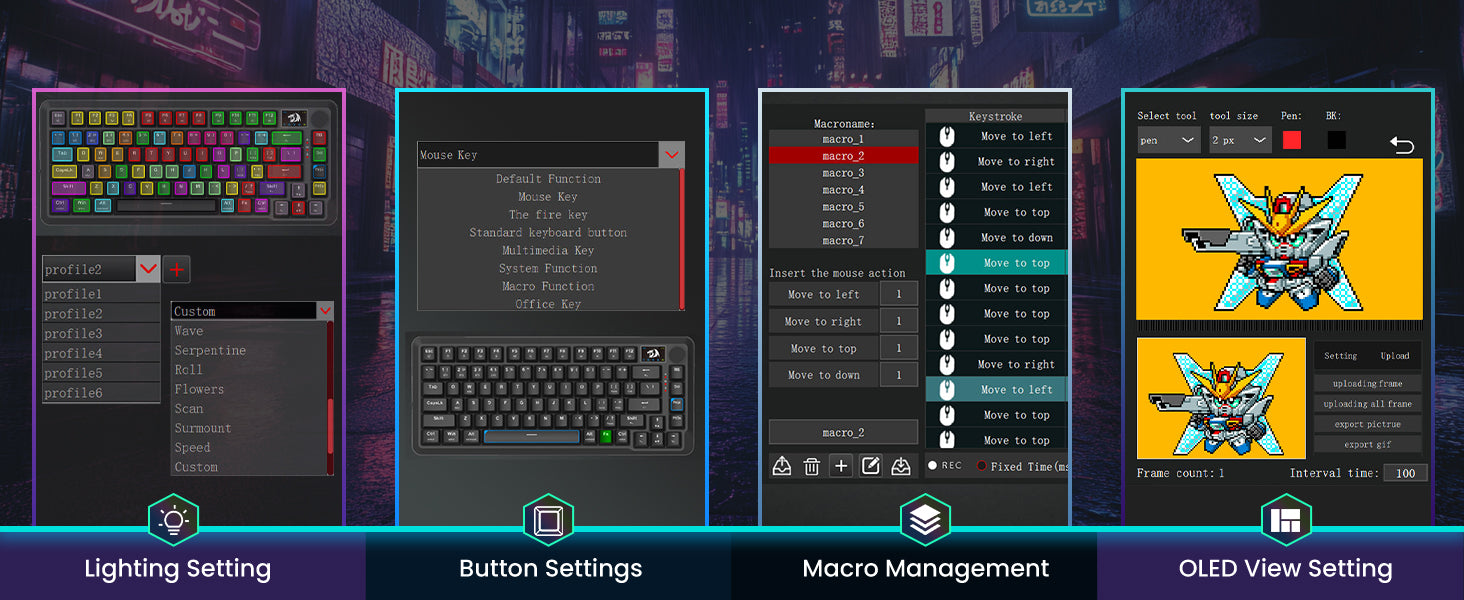
Task: Add a new macro with the plus icon
Action: (x=841, y=466)
